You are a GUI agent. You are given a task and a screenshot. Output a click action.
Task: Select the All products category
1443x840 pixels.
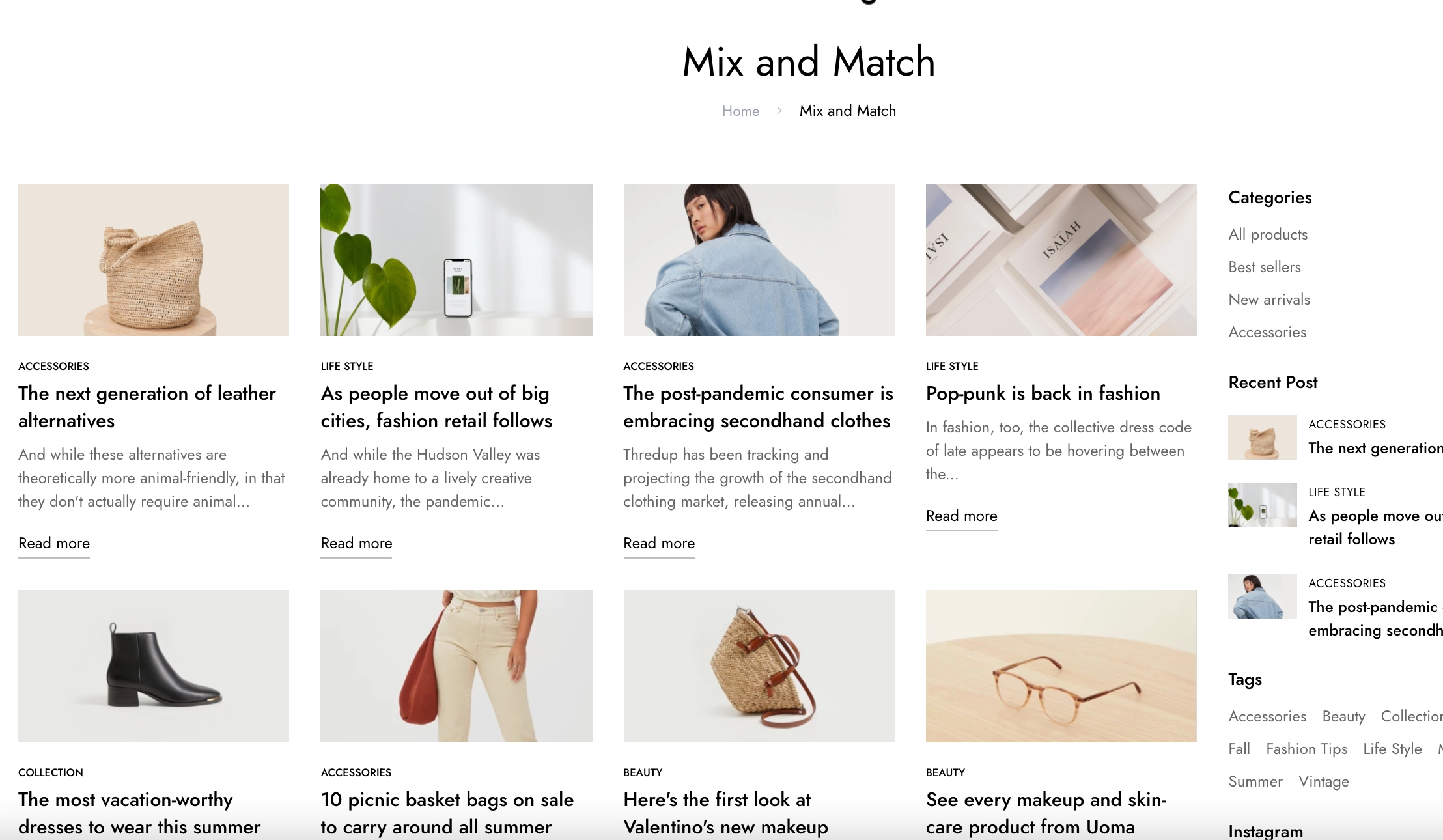click(1268, 234)
